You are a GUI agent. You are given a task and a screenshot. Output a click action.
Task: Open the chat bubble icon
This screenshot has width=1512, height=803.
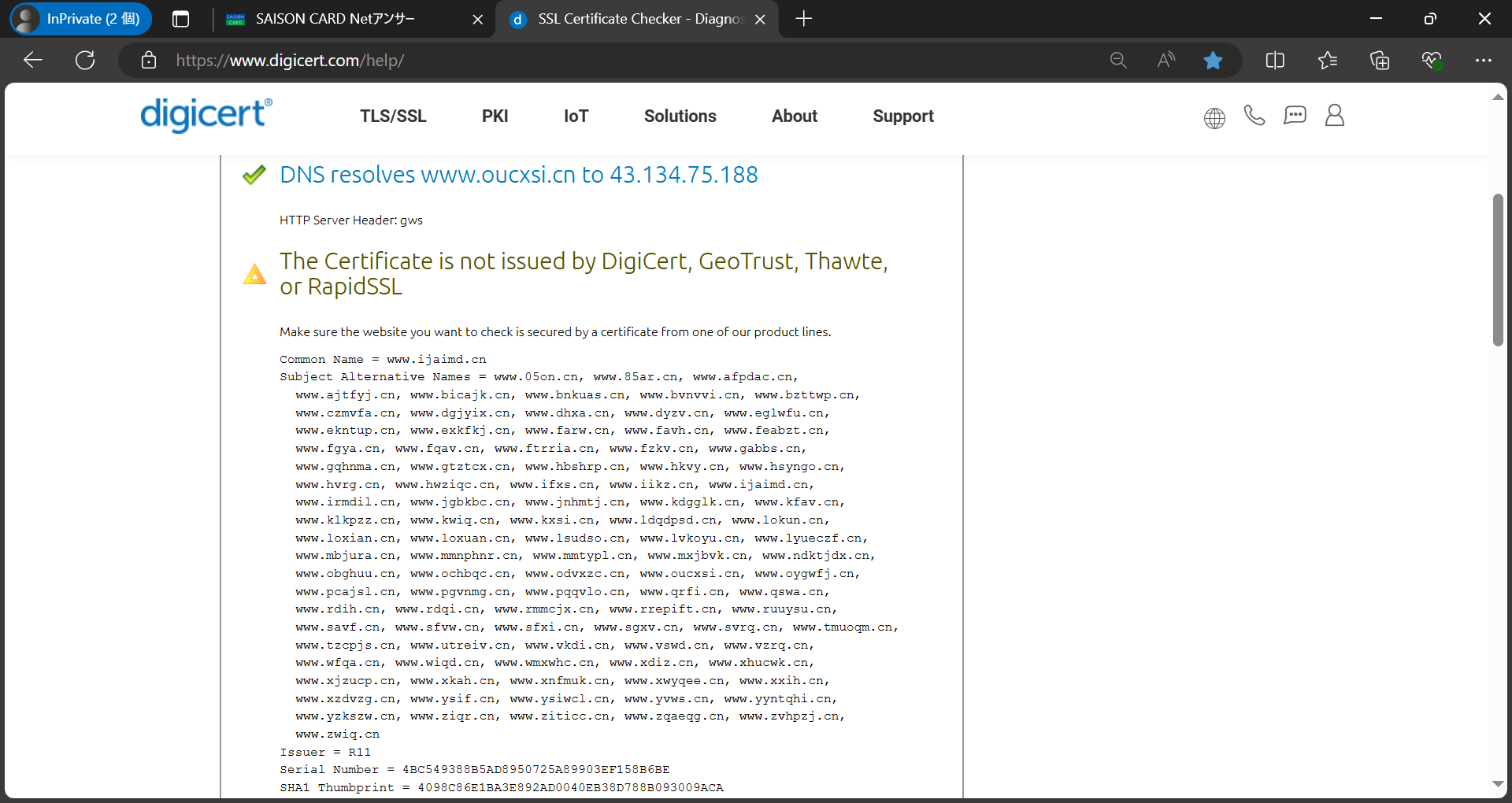tap(1295, 116)
